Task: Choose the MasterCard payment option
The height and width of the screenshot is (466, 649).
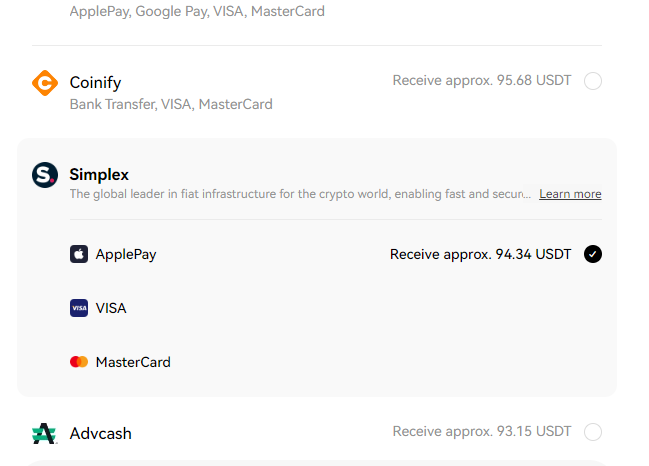Action: [133, 362]
